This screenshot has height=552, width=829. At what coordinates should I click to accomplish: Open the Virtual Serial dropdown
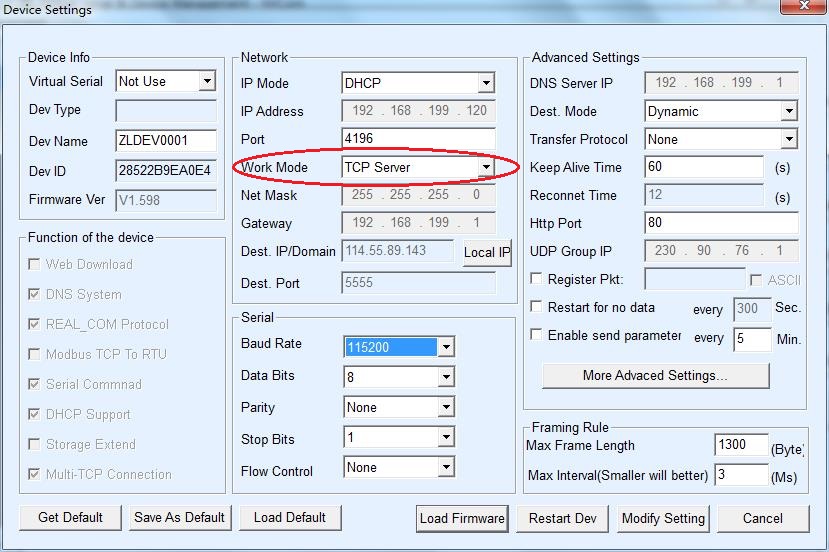(x=207, y=81)
